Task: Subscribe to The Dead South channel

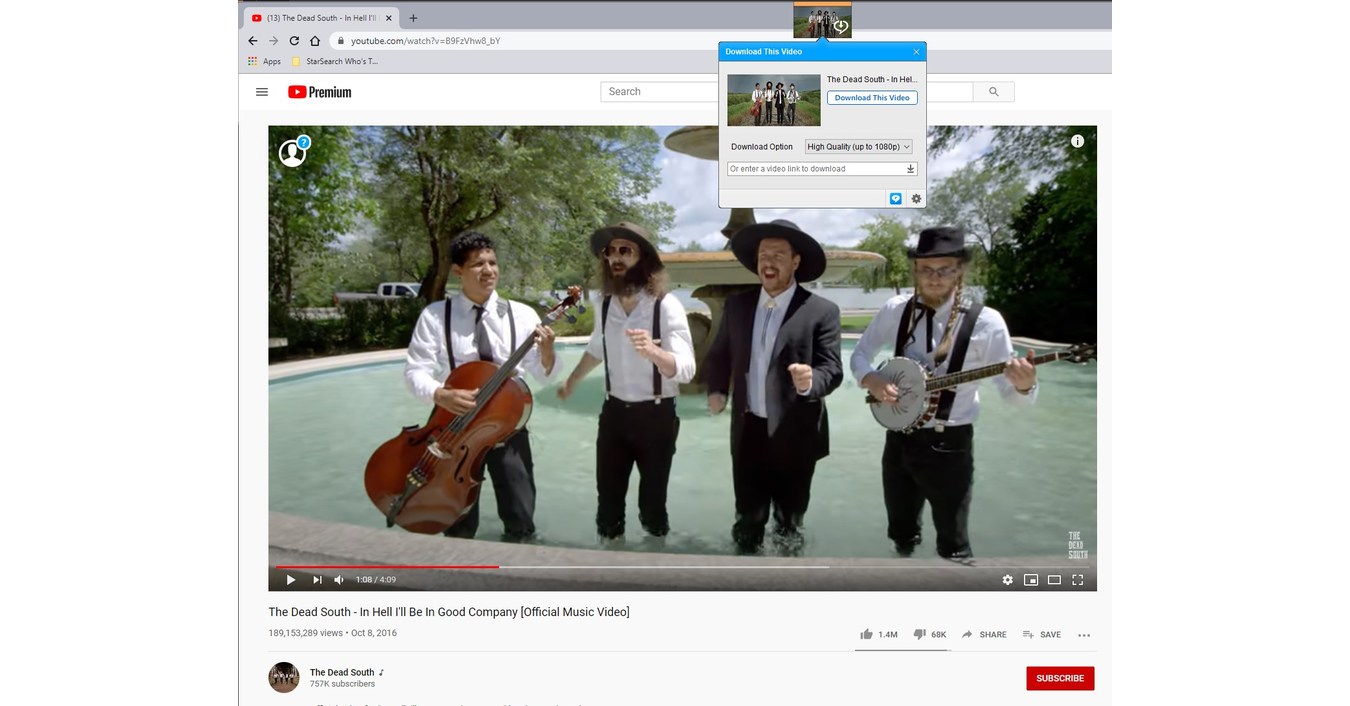Action: 1060,678
